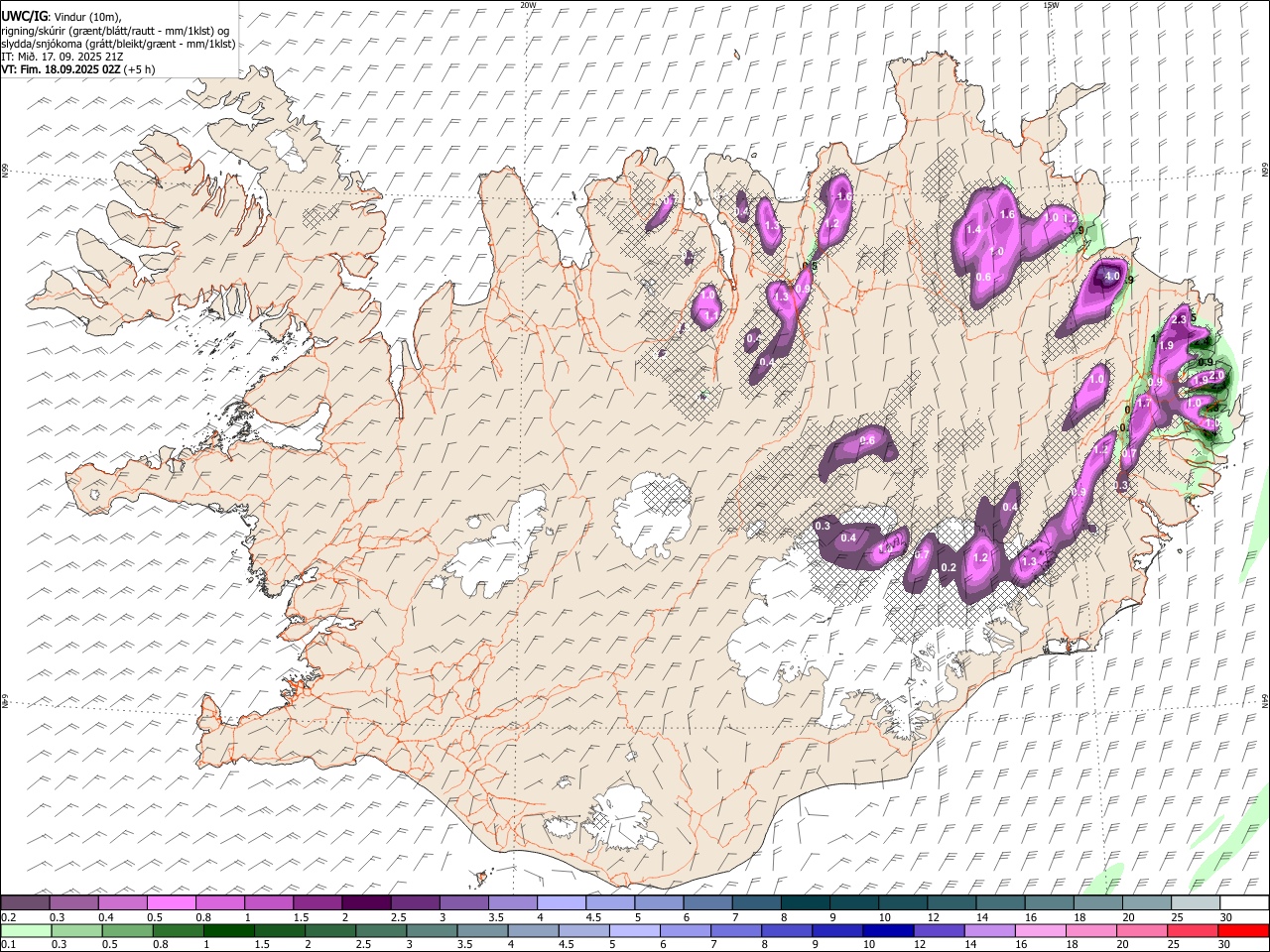
Task: Pick the pale green 0.1 swatch in lower scale
Action: pyautogui.click(x=27, y=931)
